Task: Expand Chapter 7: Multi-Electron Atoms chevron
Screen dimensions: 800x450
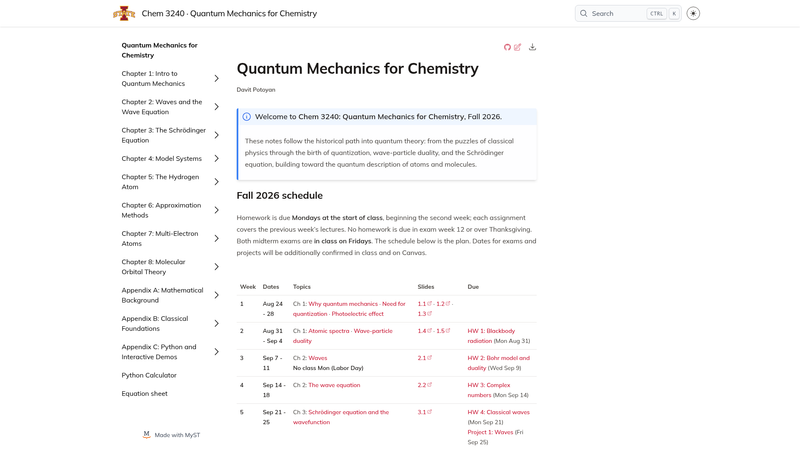Action: click(216, 239)
